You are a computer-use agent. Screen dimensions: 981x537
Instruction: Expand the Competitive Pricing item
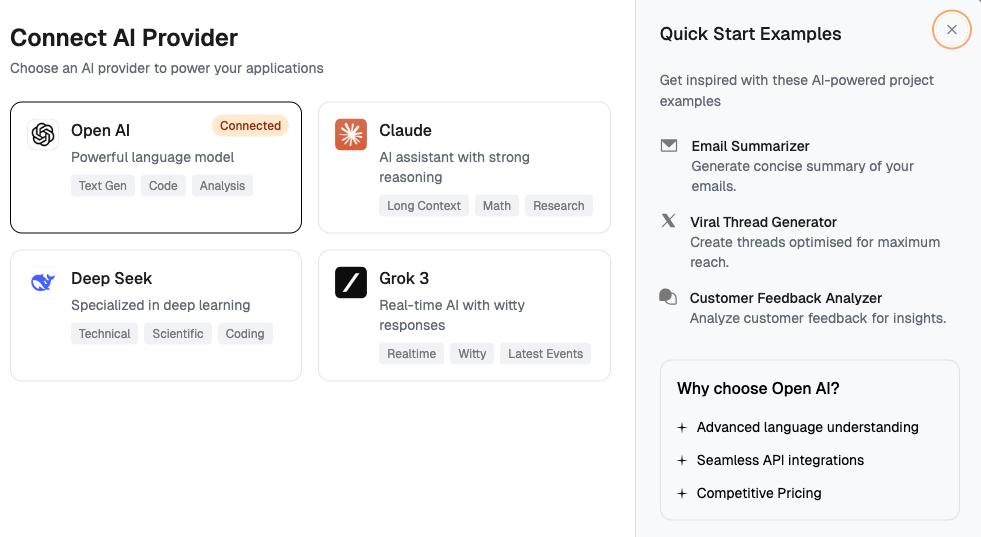pyautogui.click(x=682, y=493)
